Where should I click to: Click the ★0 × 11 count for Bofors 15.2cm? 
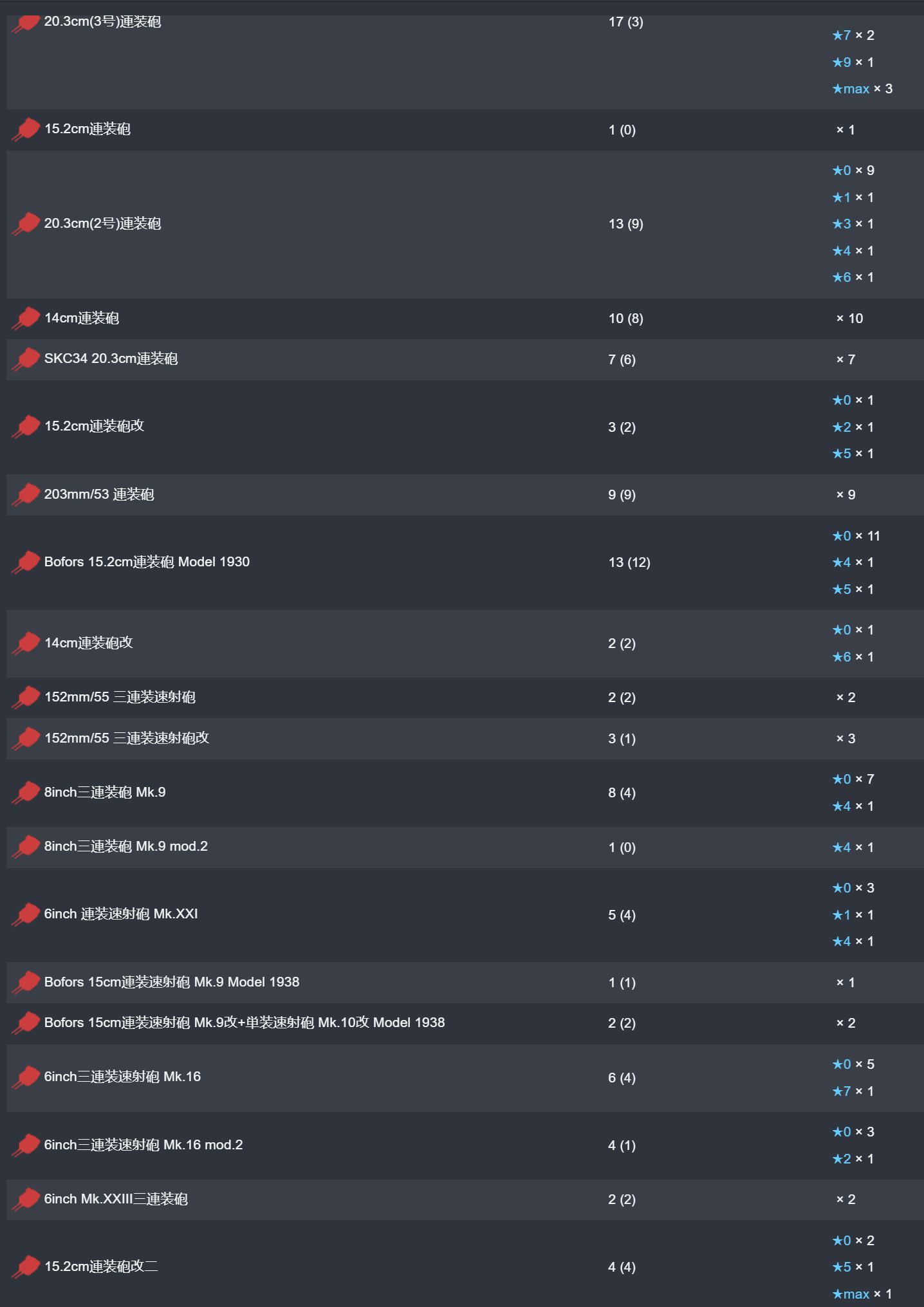pos(856,536)
